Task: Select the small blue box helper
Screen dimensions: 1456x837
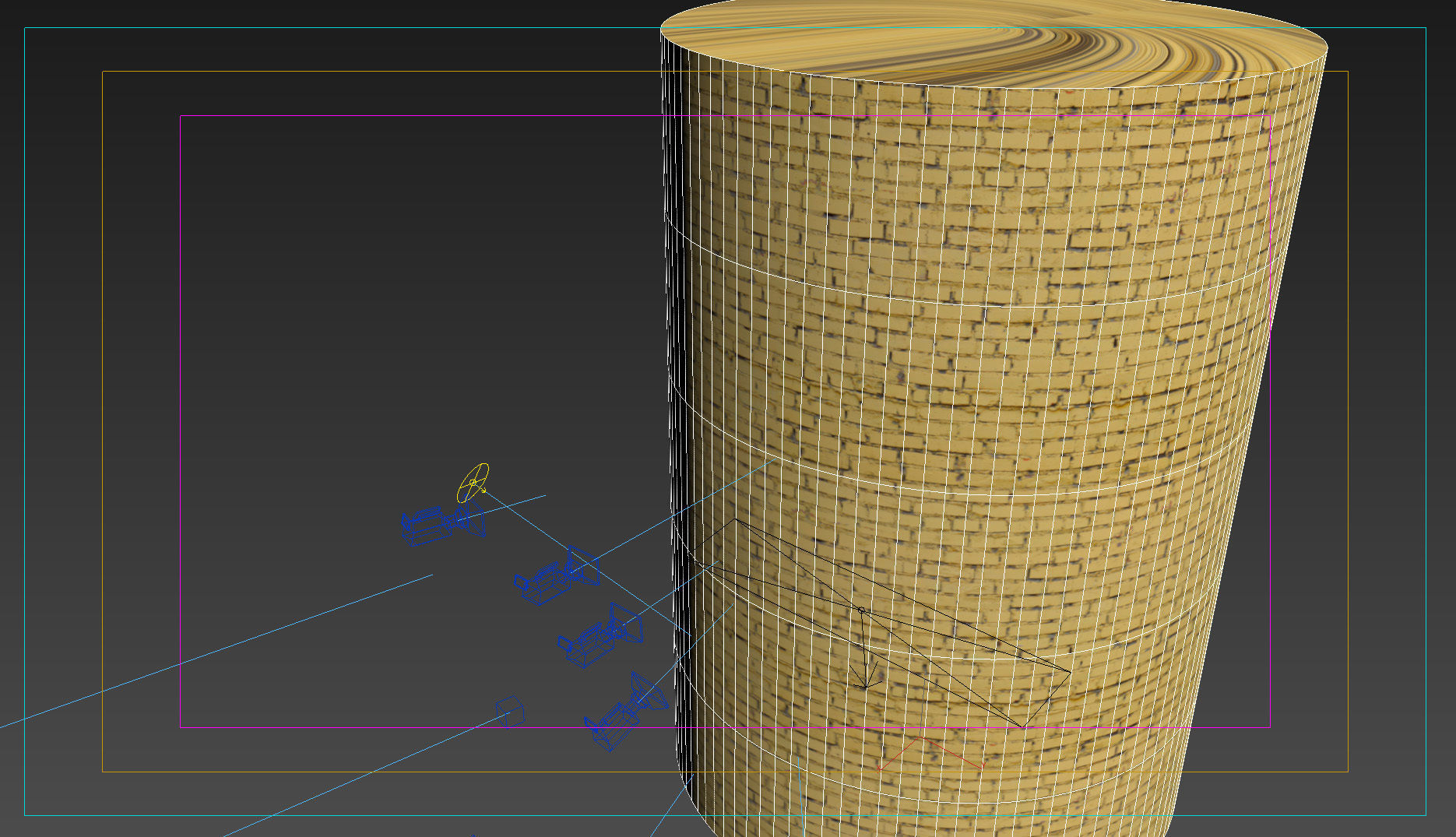Action: pyautogui.click(x=510, y=711)
